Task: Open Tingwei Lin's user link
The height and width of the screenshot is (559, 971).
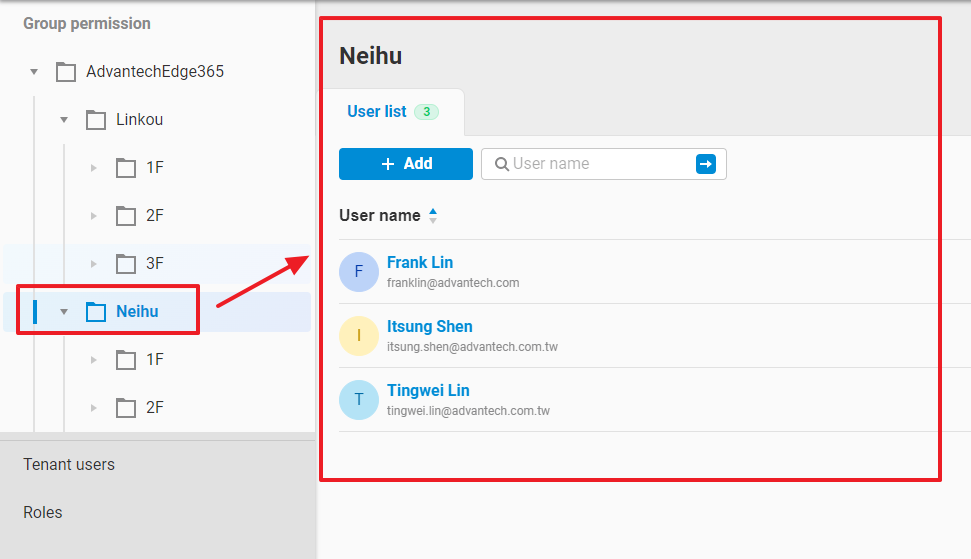Action: (428, 390)
